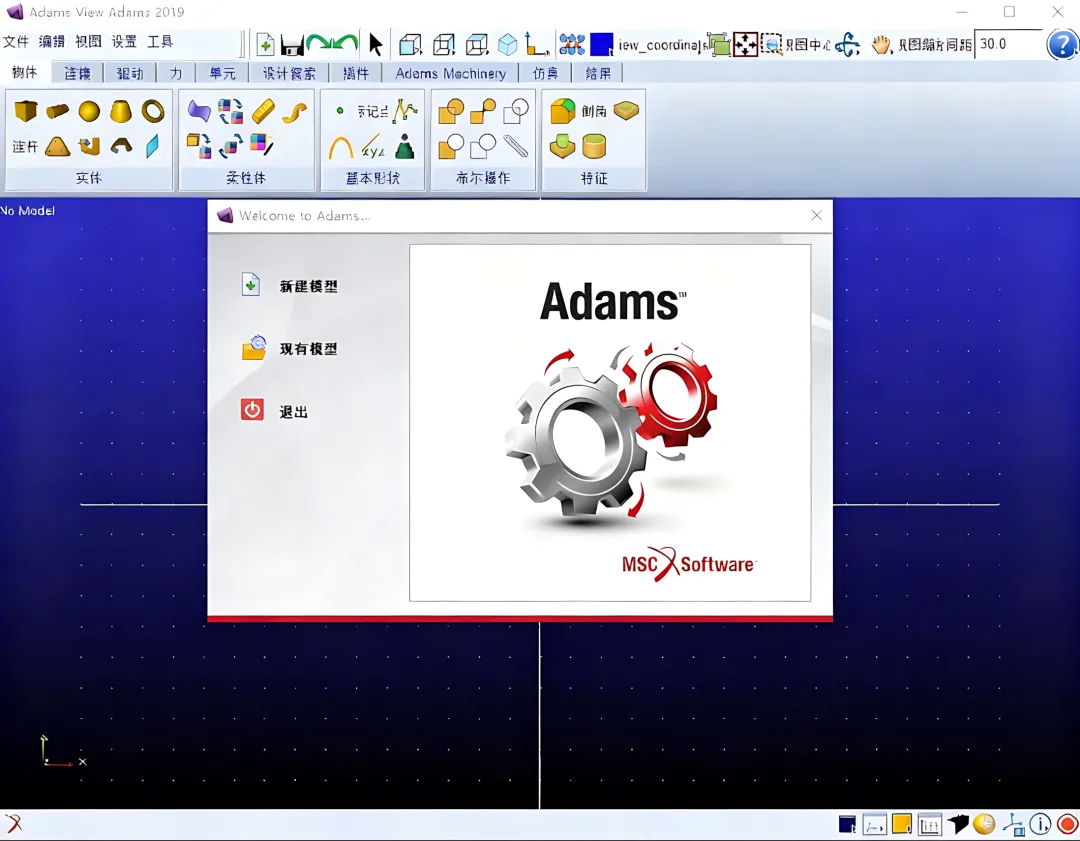Select the Frustum solid tool

tap(121, 110)
